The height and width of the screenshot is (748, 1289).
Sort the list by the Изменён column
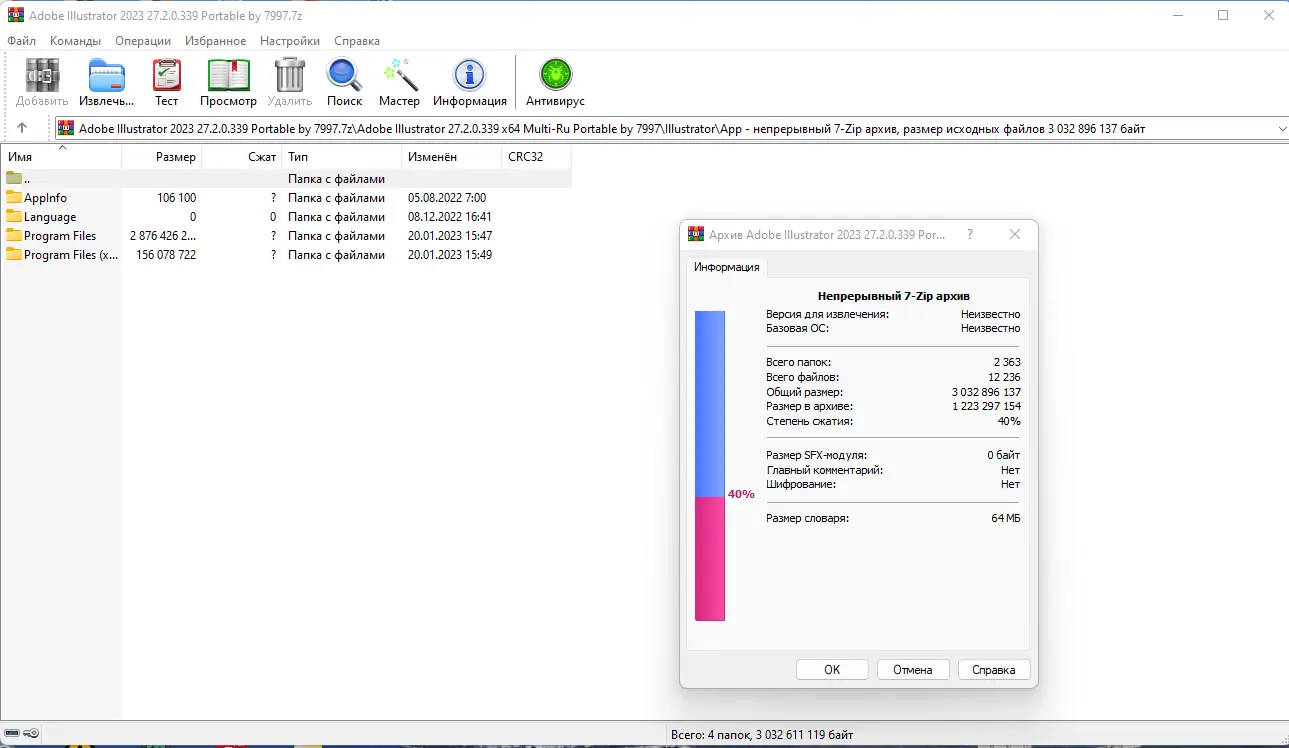(451, 157)
